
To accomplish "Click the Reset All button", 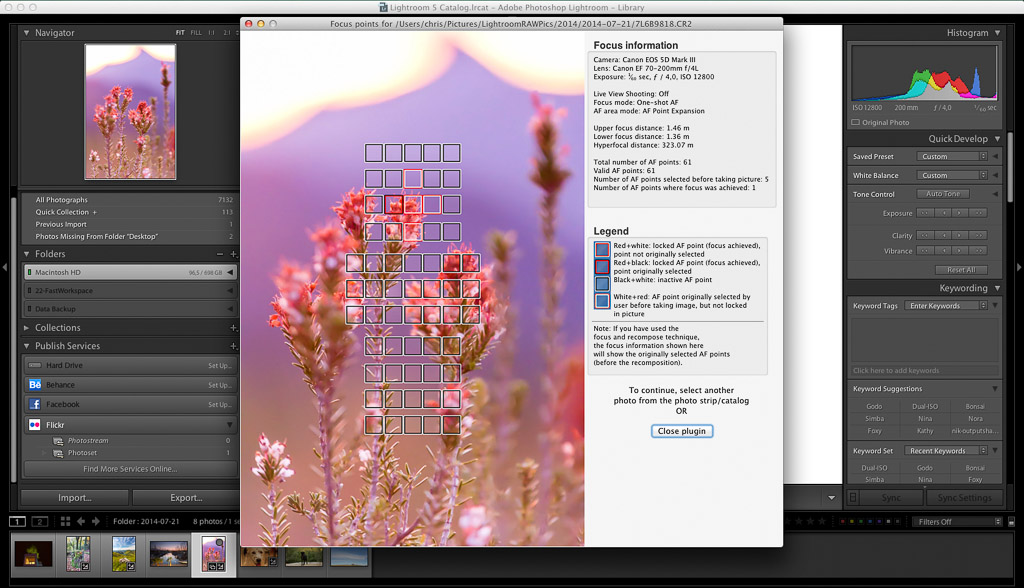I will (x=961, y=270).
